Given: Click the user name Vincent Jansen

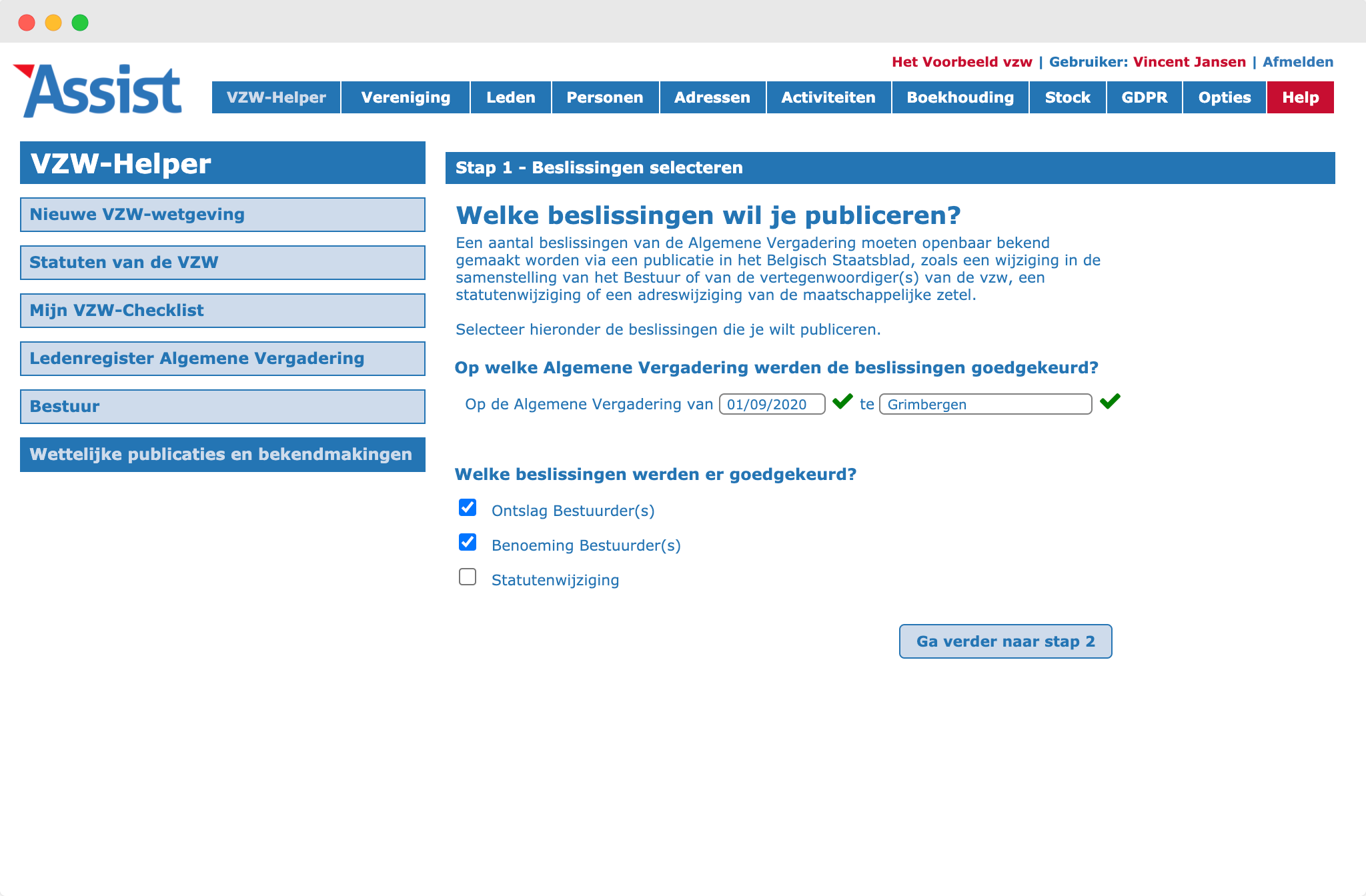Looking at the screenshot, I should tap(1189, 62).
